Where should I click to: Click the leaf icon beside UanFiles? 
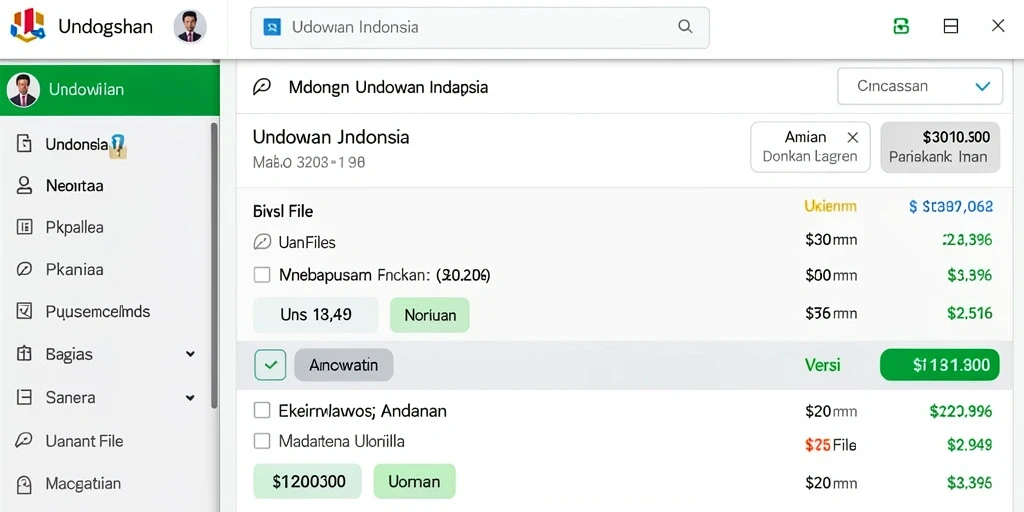[x=261, y=243]
